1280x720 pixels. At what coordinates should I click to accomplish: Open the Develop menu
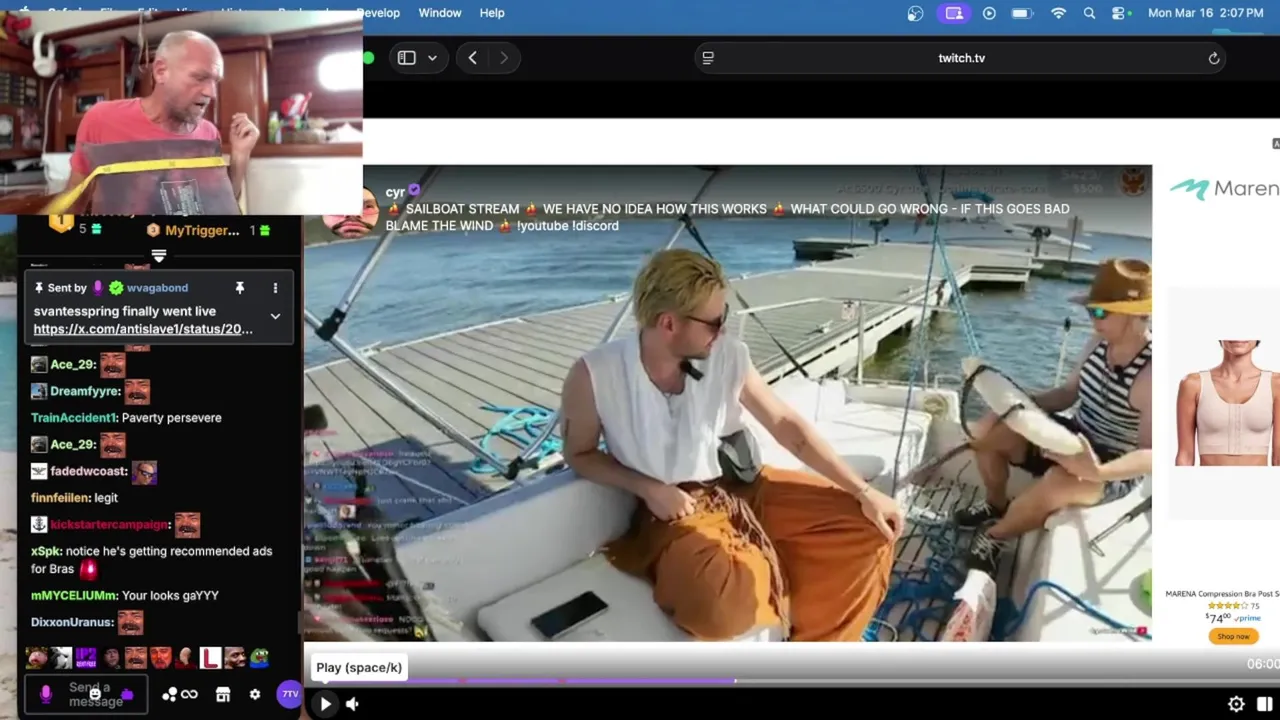[x=378, y=13]
